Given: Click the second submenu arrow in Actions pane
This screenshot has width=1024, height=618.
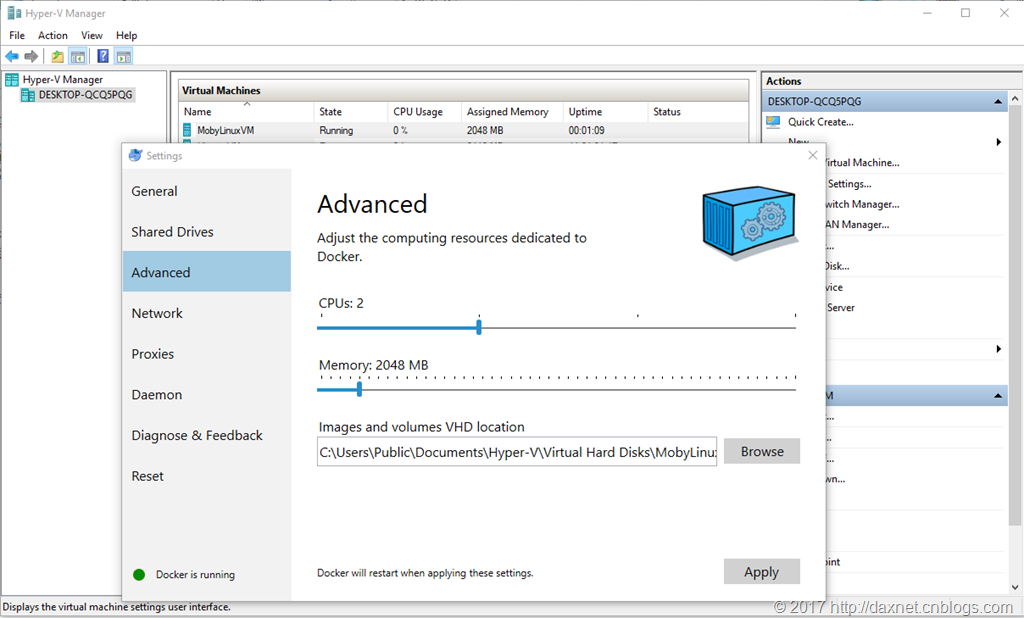Looking at the screenshot, I should coord(999,349).
